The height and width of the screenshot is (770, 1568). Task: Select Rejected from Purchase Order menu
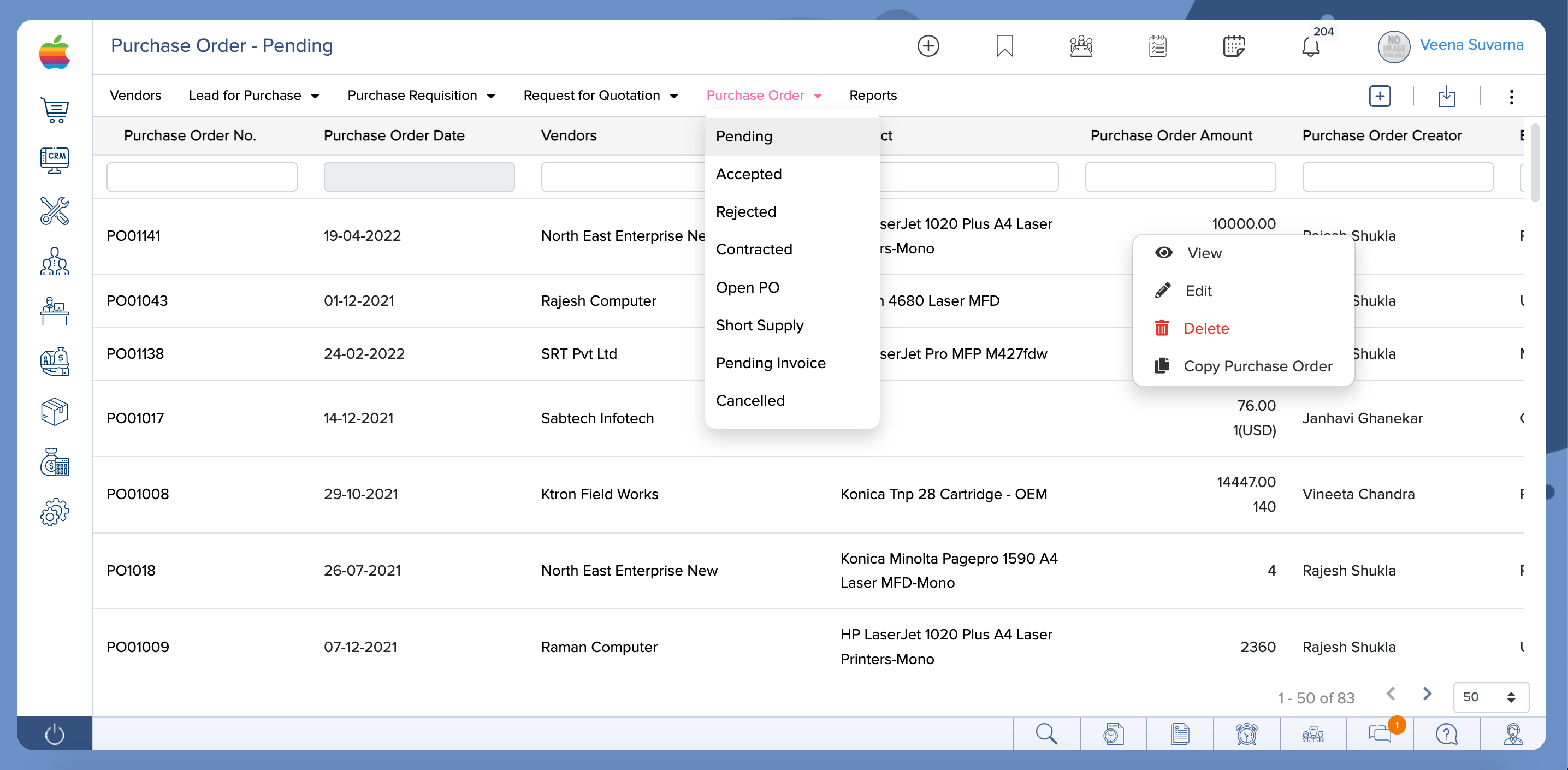(792, 212)
